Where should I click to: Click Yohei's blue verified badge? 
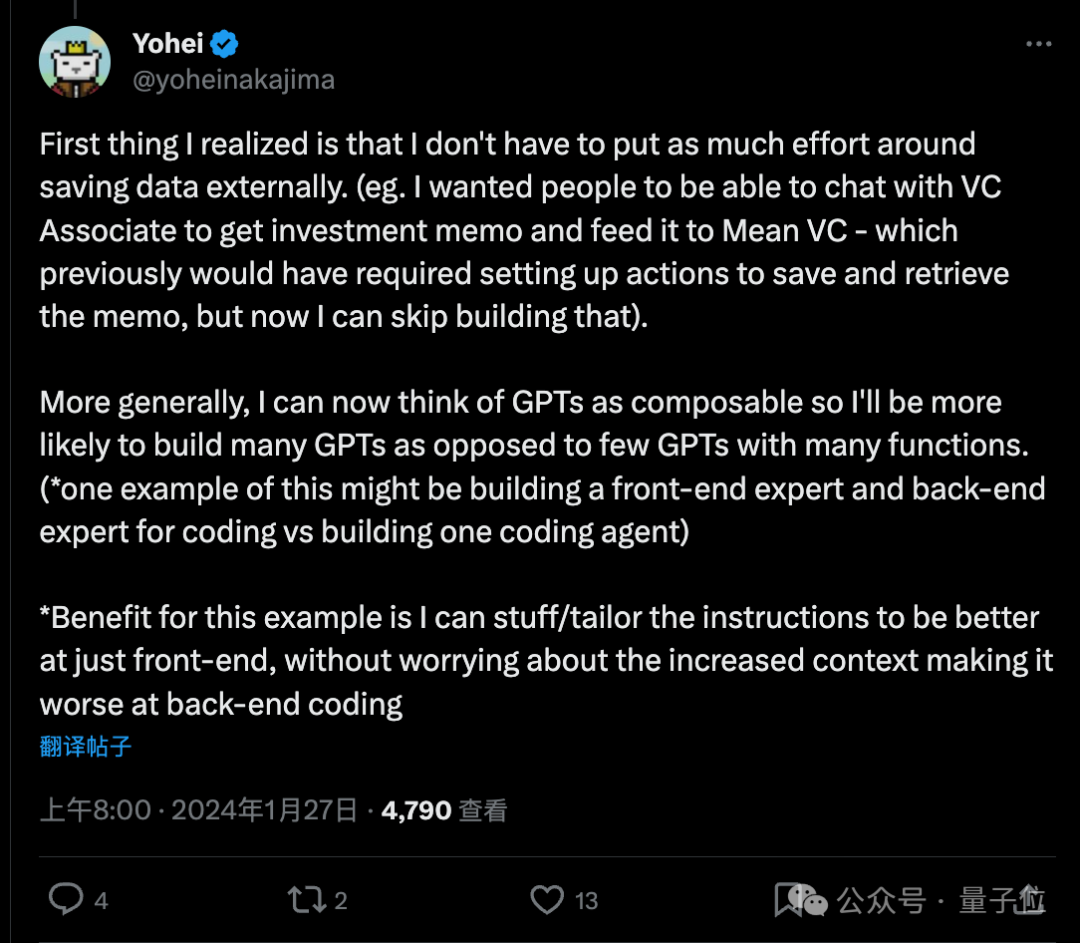coord(225,42)
